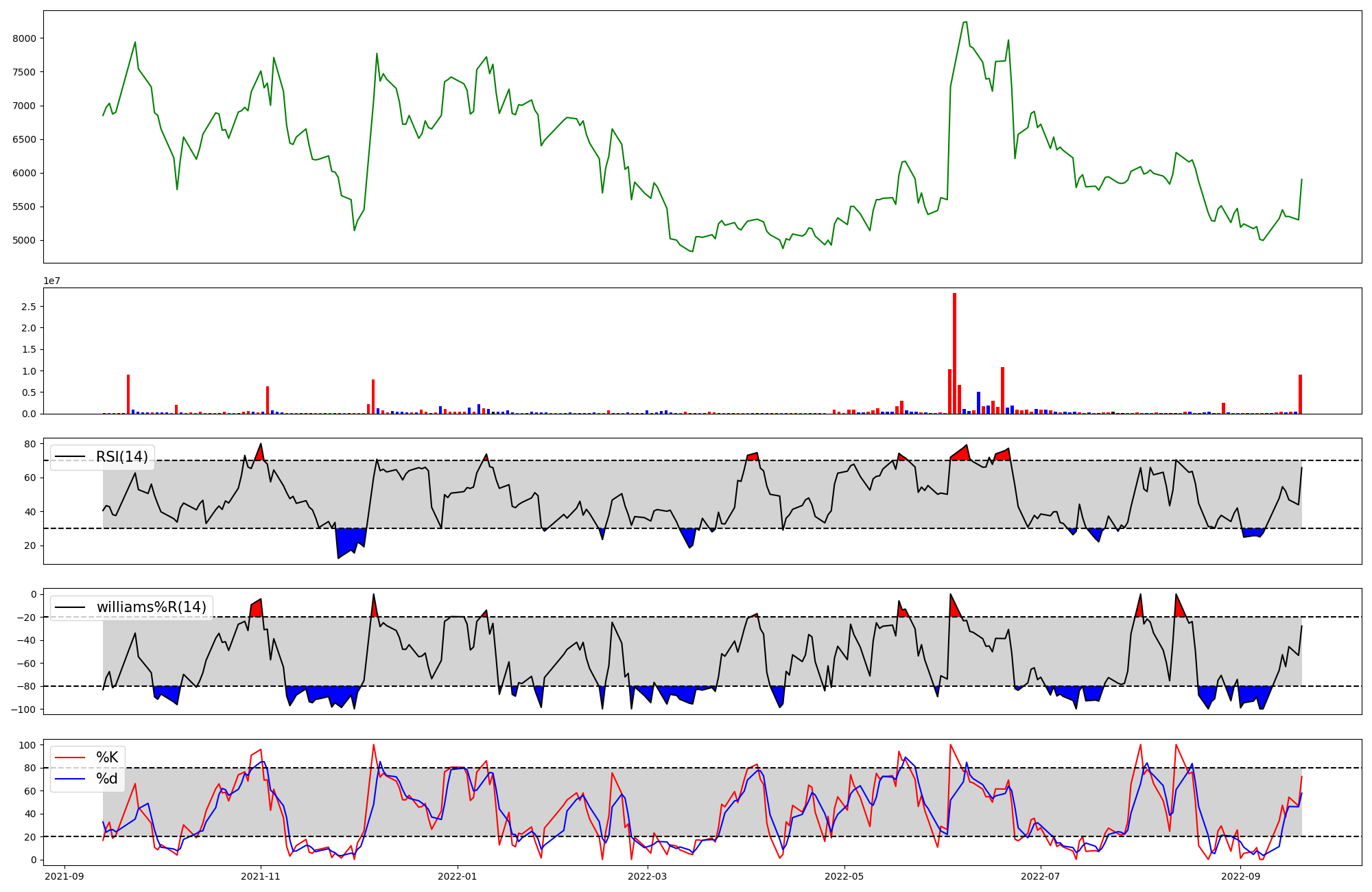
Task: Click the williams%R(14) legend label
Action: (x=151, y=607)
